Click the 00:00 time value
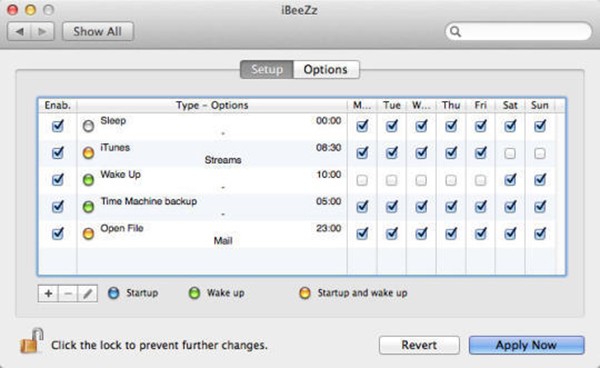This screenshot has width=600, height=368. point(329,121)
